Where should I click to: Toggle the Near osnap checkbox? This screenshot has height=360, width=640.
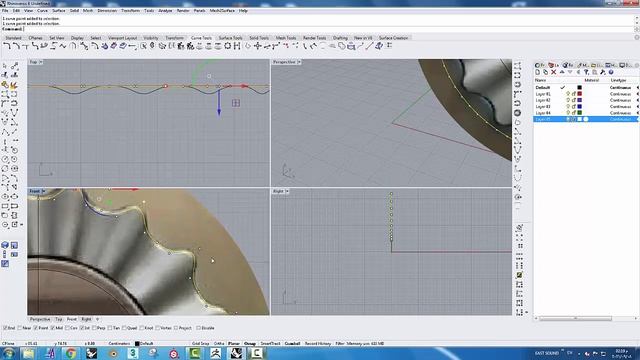20,328
